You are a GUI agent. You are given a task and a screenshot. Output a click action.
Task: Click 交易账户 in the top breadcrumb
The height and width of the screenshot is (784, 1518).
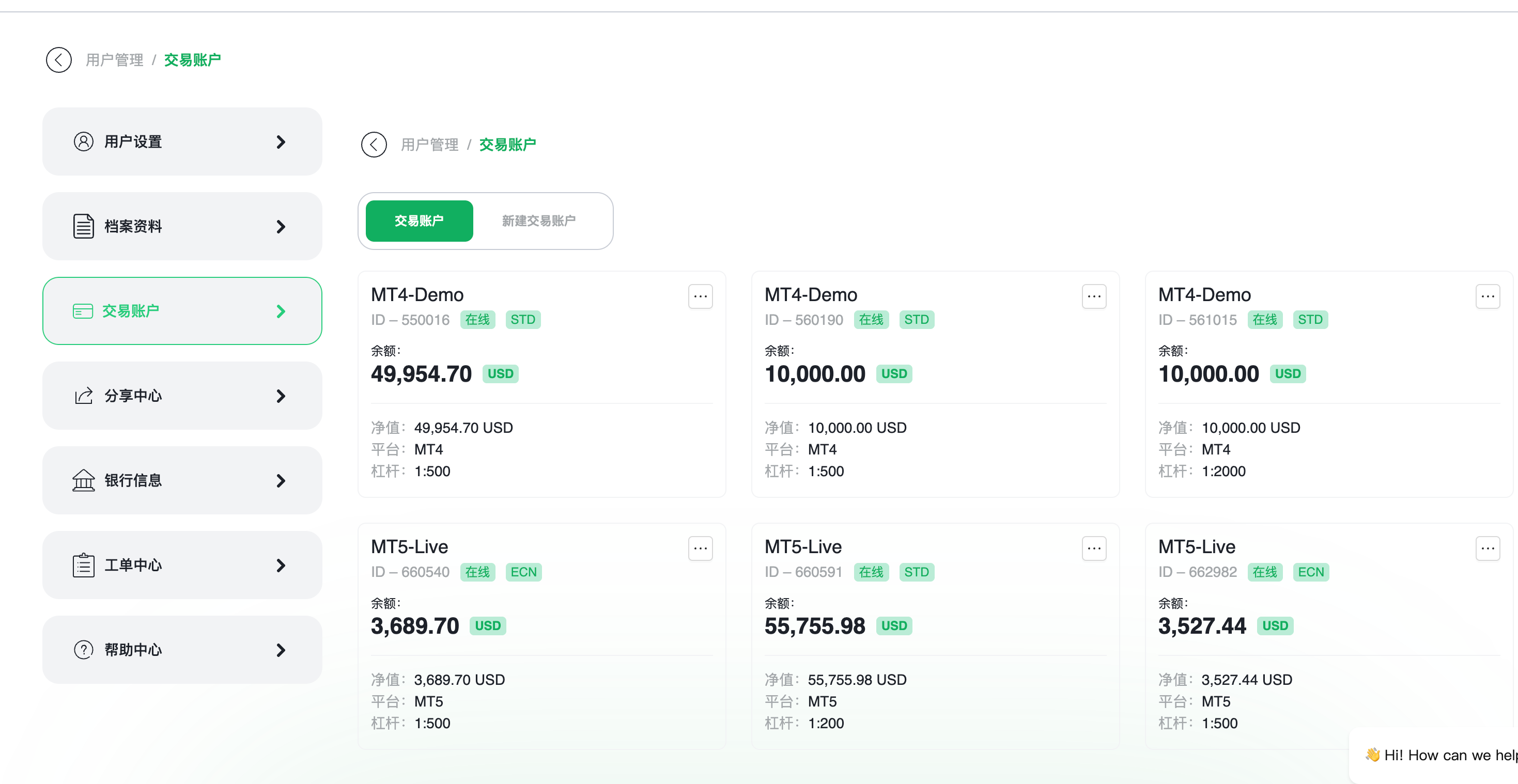pos(192,60)
